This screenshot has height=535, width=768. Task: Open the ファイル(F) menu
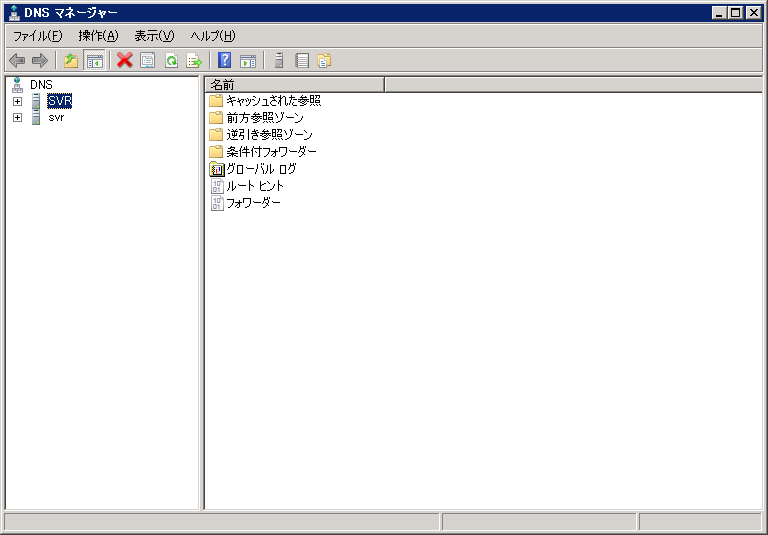click(x=38, y=36)
